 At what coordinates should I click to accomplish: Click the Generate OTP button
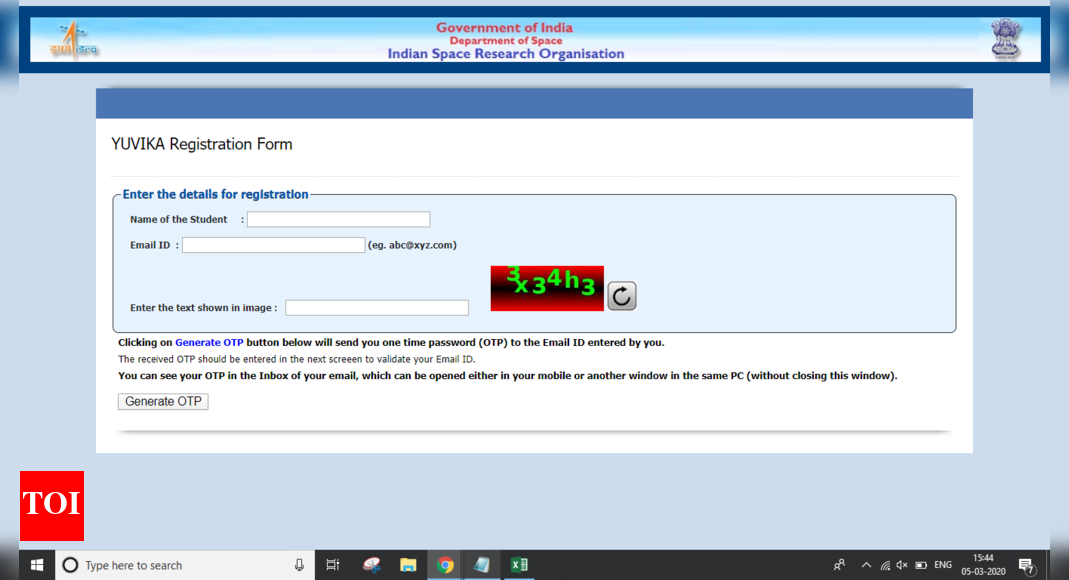tap(163, 401)
